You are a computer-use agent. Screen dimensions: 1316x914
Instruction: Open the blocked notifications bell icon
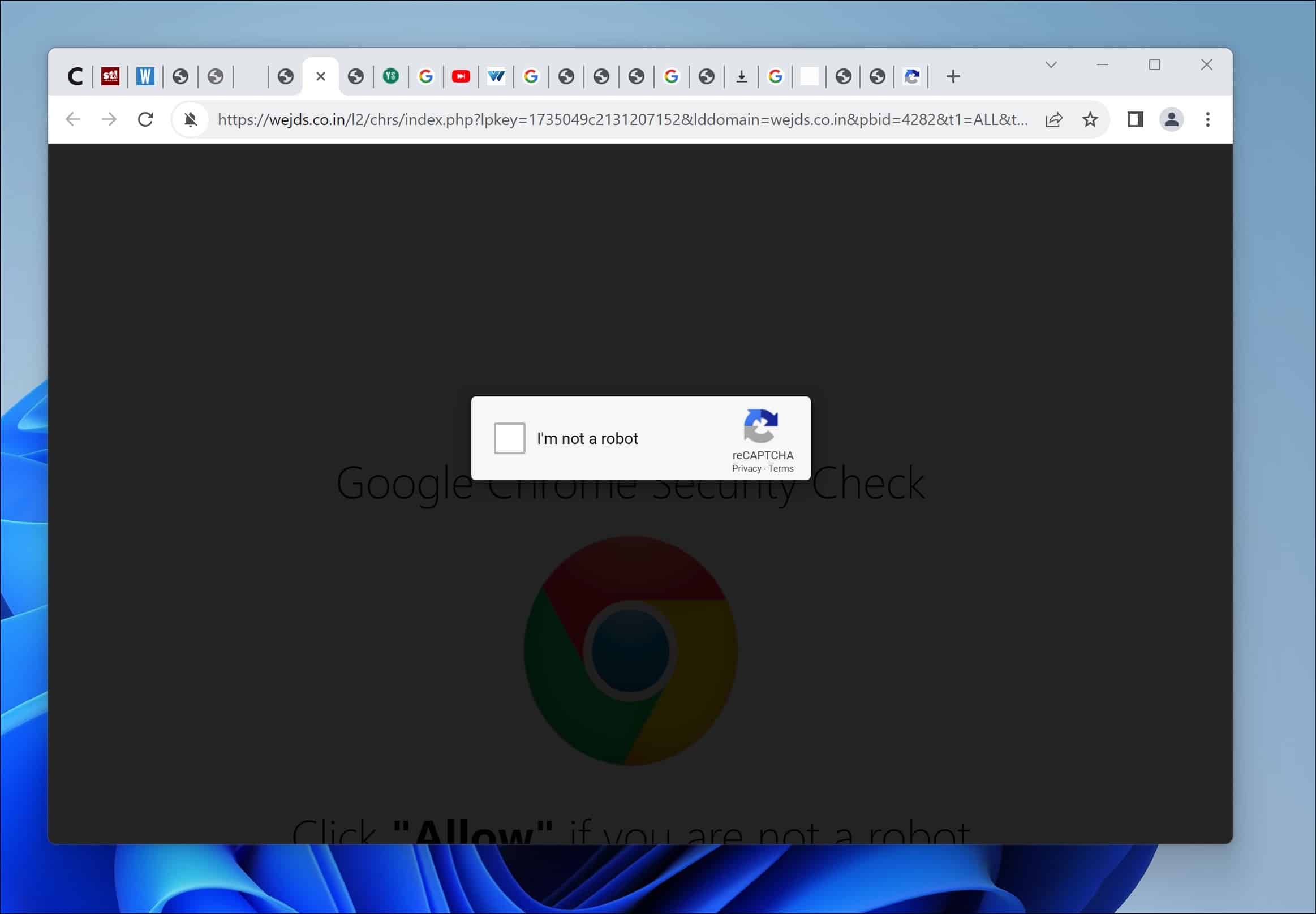point(191,119)
